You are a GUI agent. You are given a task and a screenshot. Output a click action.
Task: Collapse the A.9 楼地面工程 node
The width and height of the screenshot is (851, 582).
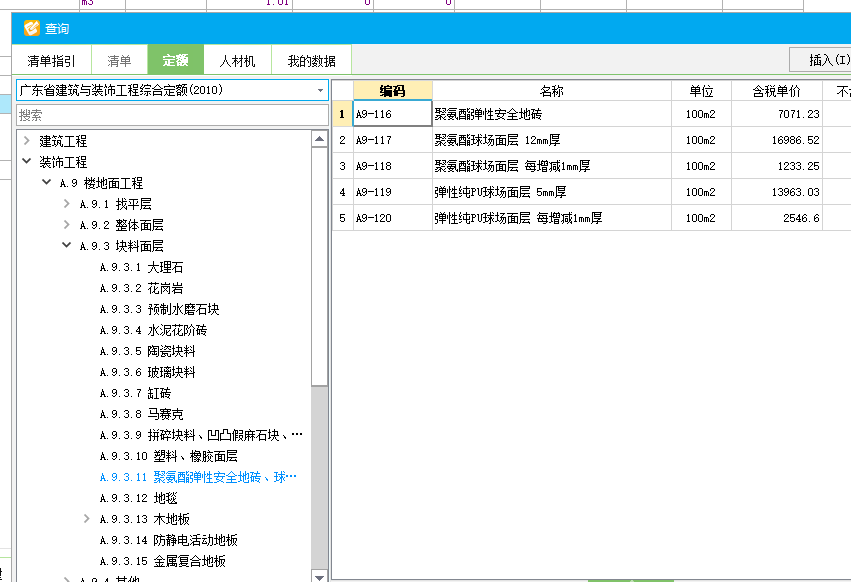(x=47, y=182)
